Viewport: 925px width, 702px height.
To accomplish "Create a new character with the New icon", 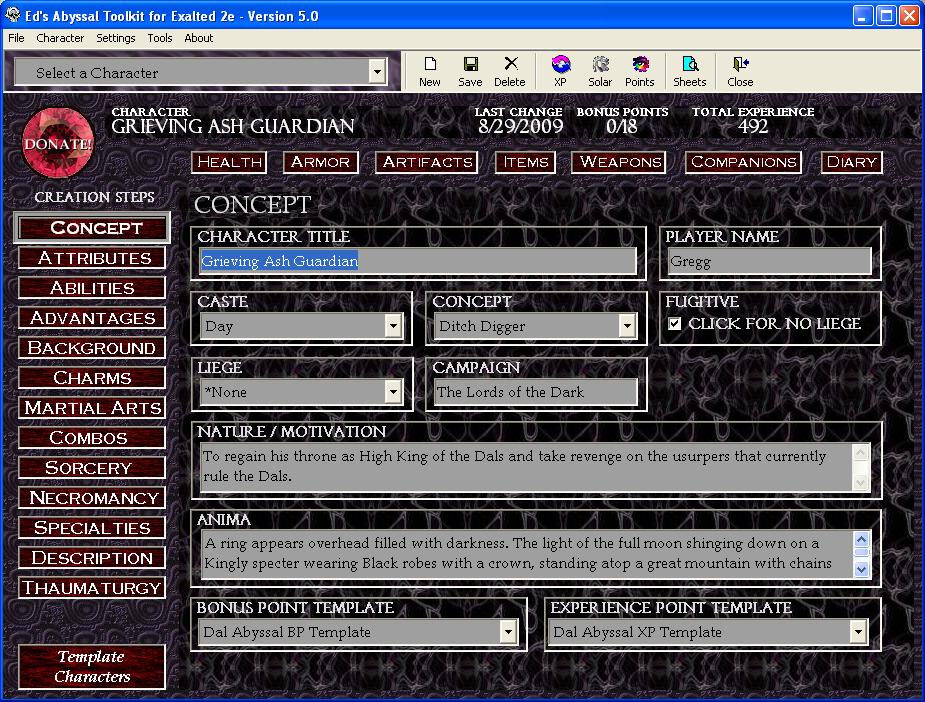I will tap(429, 70).
